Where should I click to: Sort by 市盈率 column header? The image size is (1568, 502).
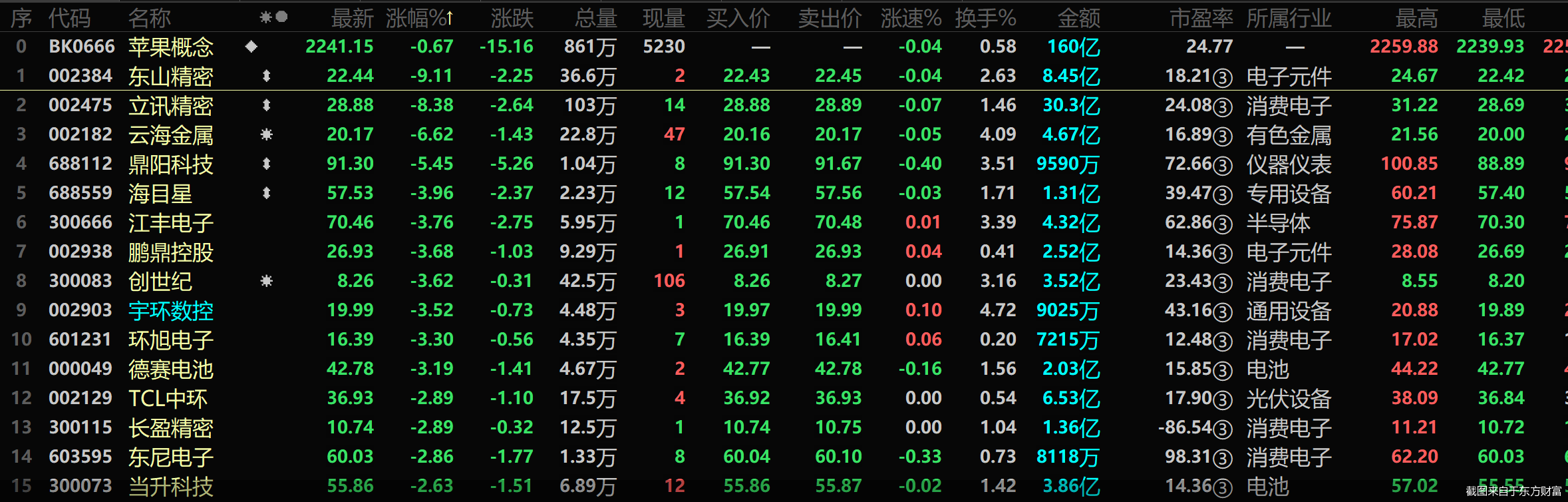click(1201, 18)
